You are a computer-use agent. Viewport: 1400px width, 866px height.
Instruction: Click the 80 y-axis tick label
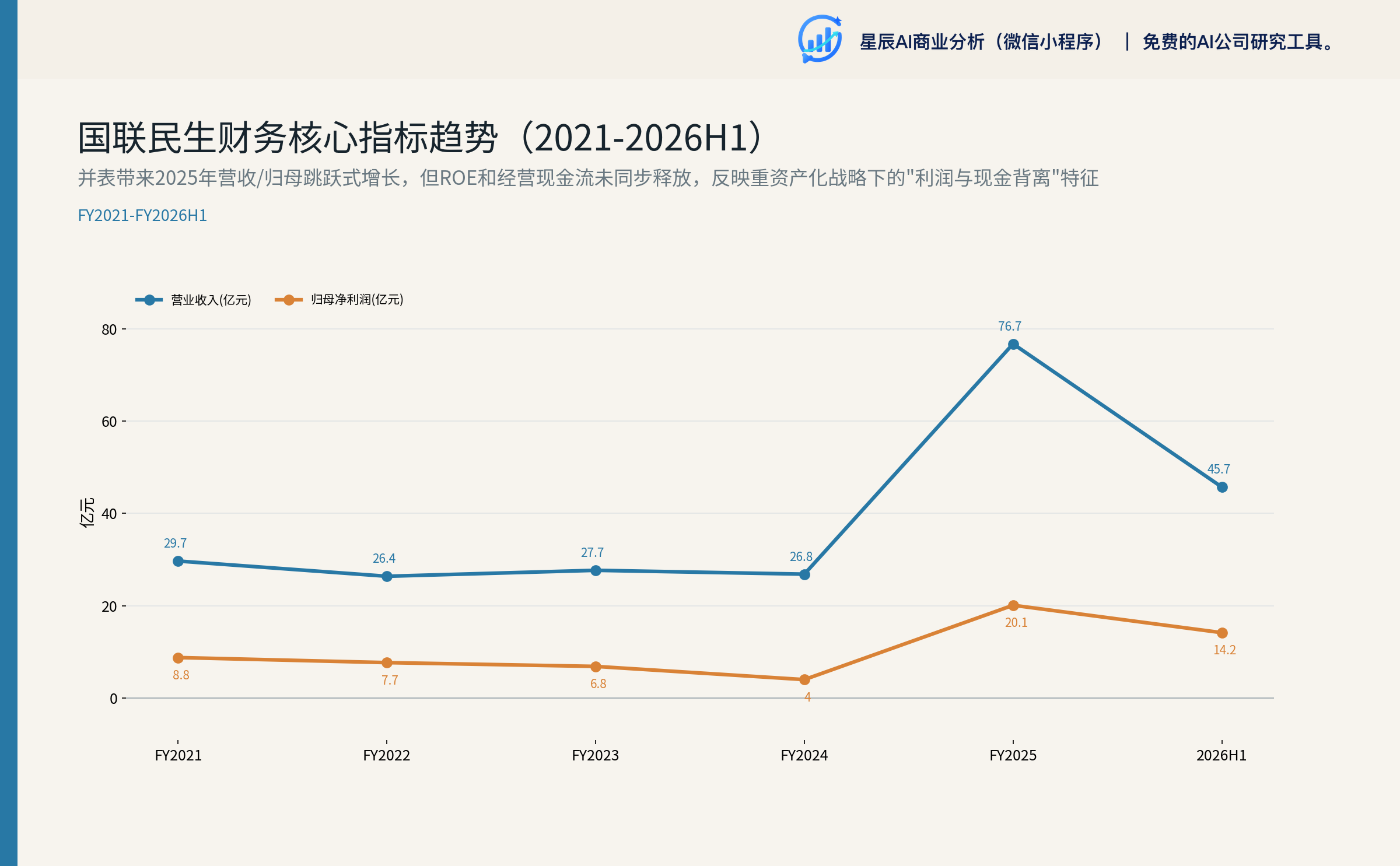click(x=109, y=329)
